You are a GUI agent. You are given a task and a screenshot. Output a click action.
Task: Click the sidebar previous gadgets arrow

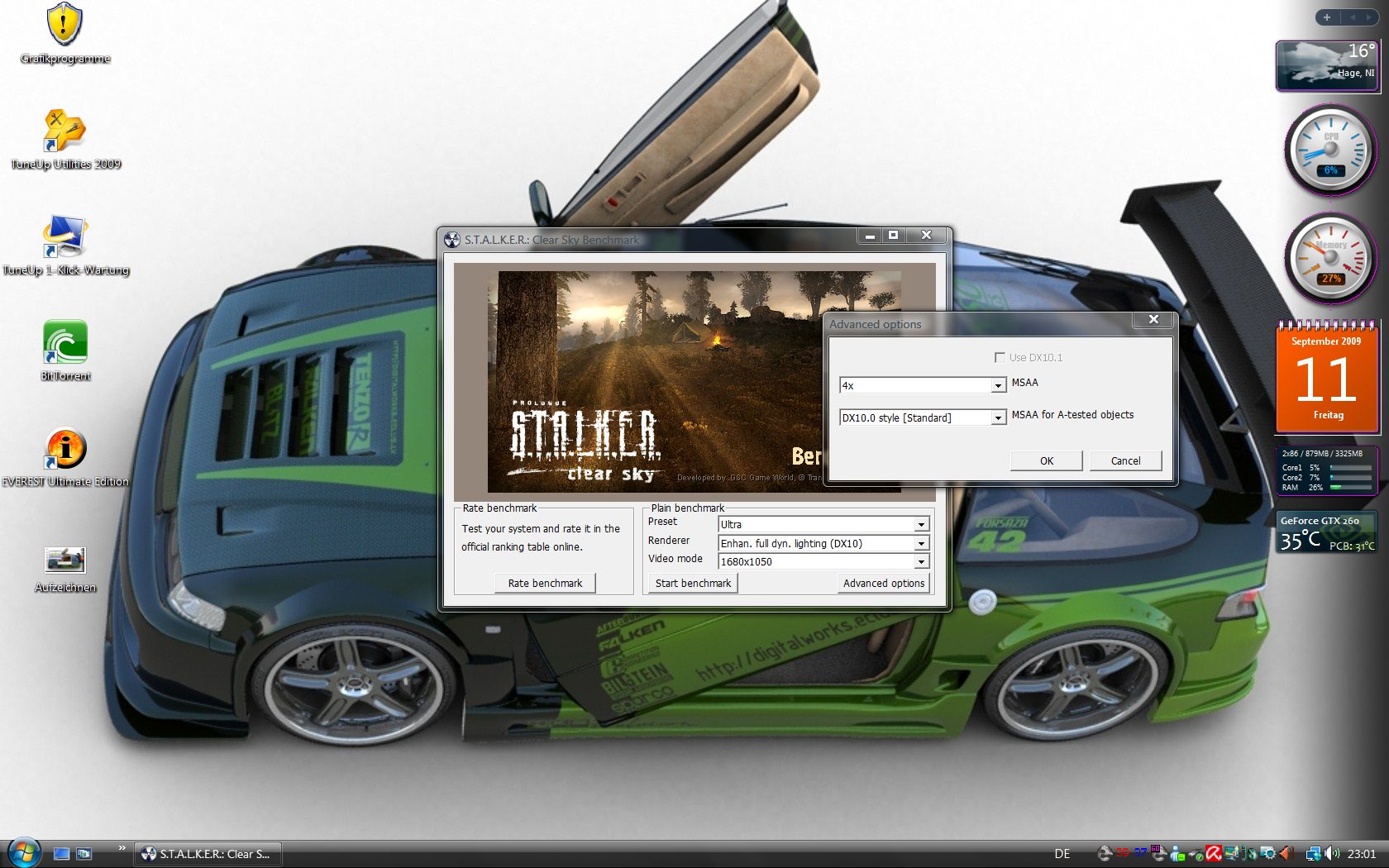[x=1353, y=17]
